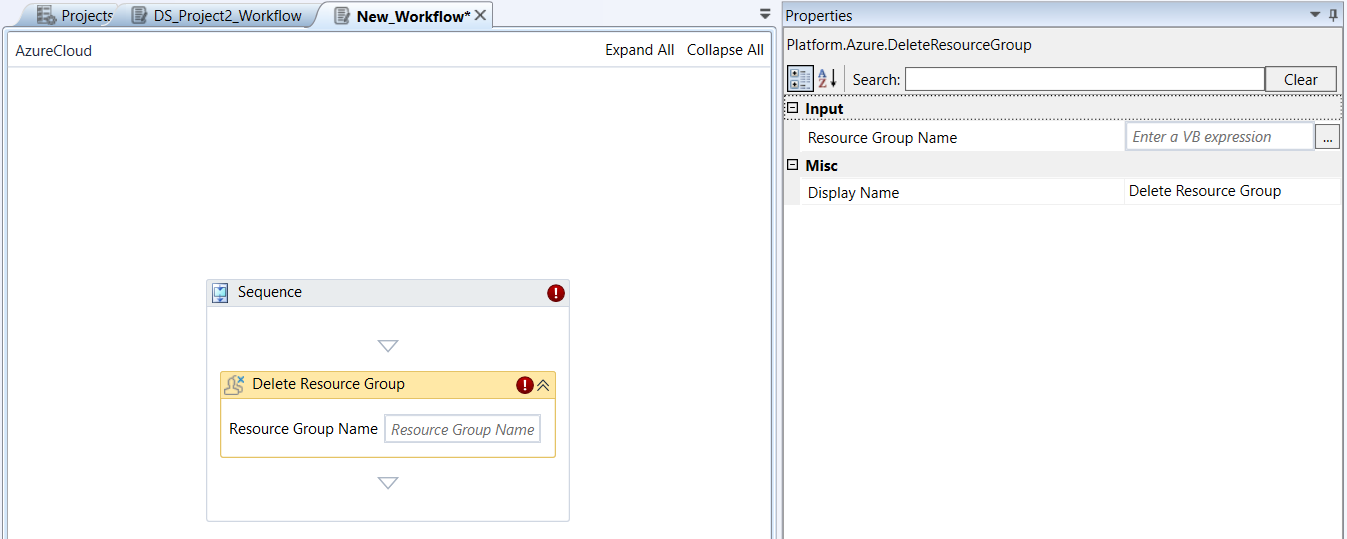Screen dimensions: 1347x539
Task: Focus the Properties search box
Action: [x=1085, y=79]
